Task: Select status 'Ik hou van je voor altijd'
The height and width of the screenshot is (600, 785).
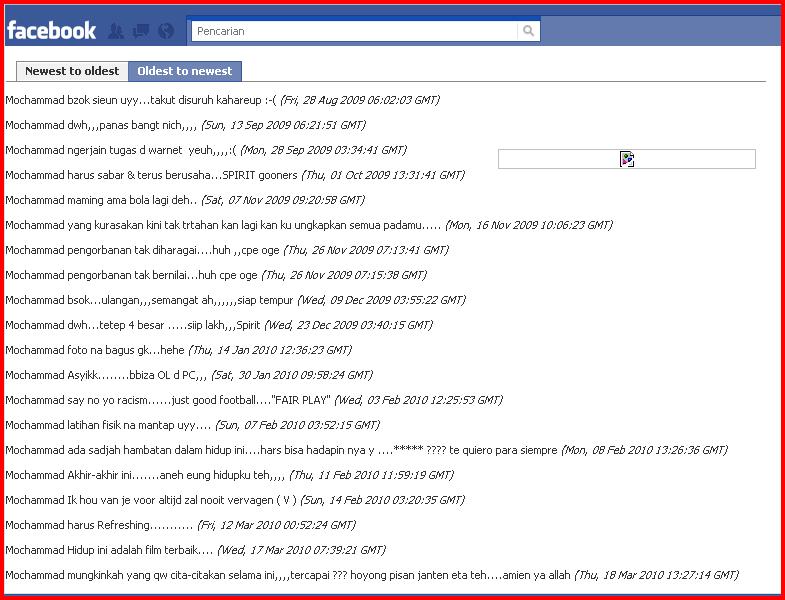Action: click(x=151, y=500)
